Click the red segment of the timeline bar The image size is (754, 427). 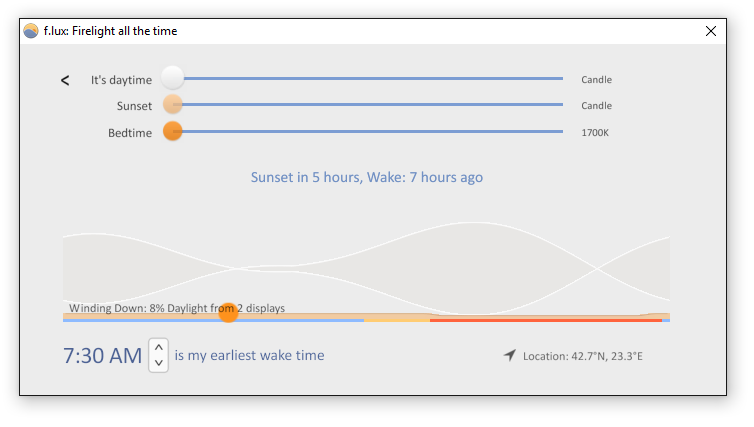[546, 320]
